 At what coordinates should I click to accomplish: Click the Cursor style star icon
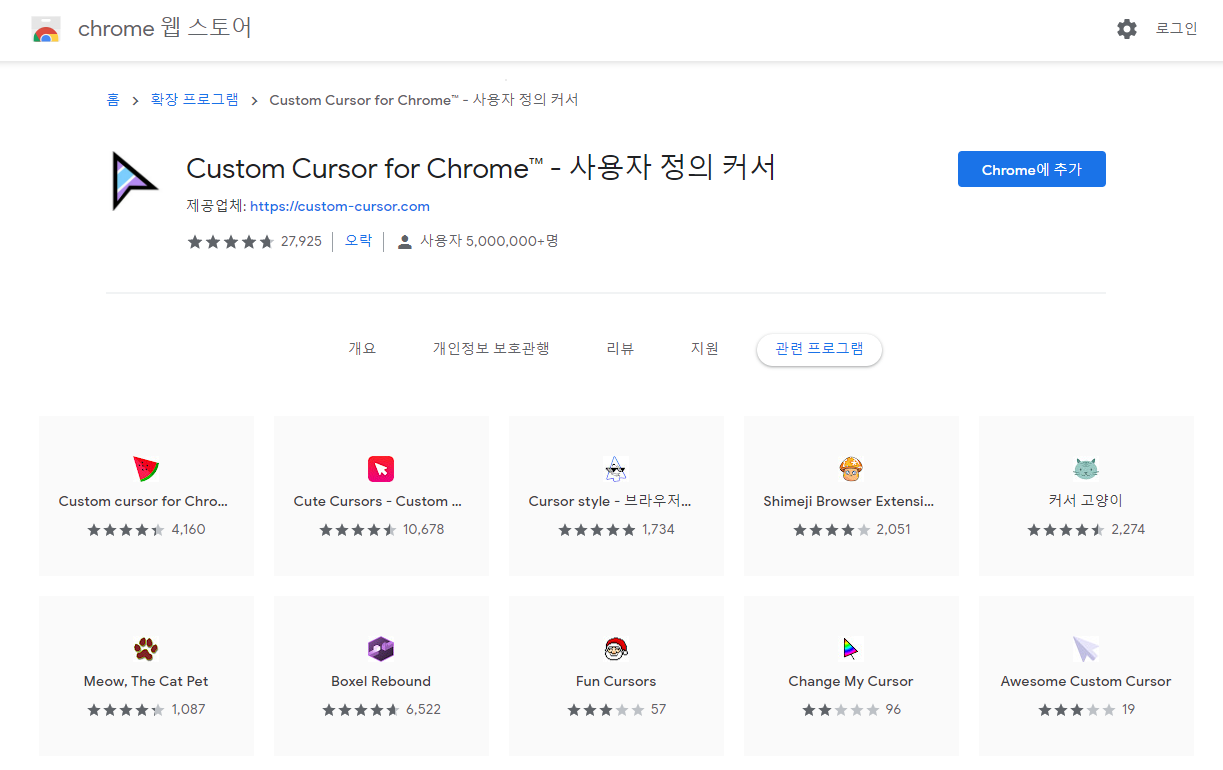616,468
